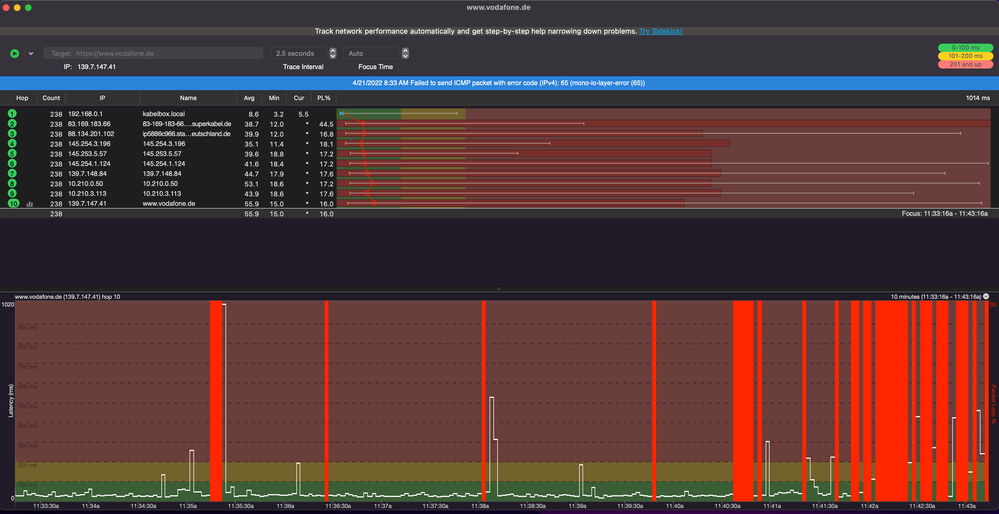
Task: Click the PL% column header
Action: pos(324,98)
